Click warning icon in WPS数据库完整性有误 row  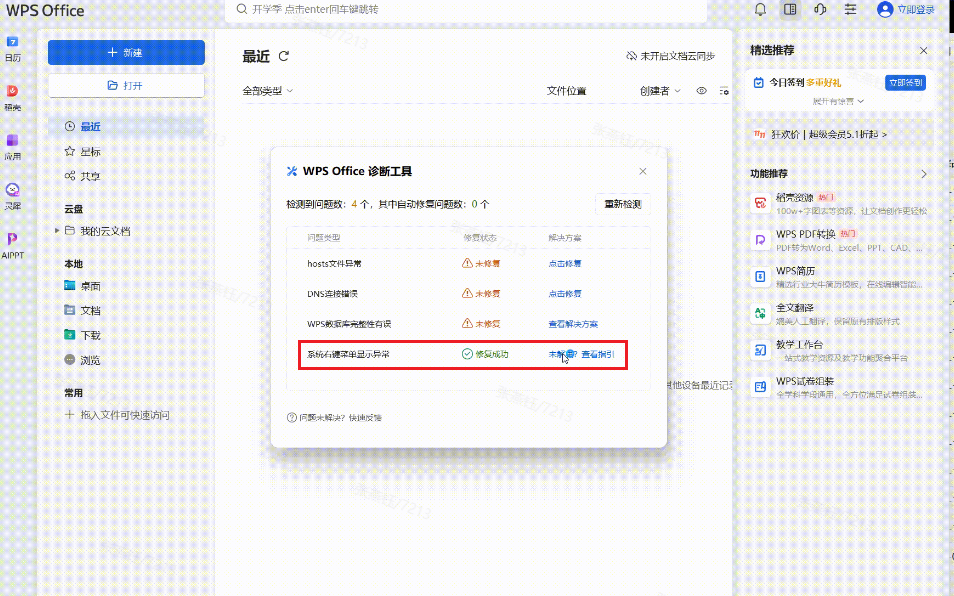pyautogui.click(x=467, y=324)
